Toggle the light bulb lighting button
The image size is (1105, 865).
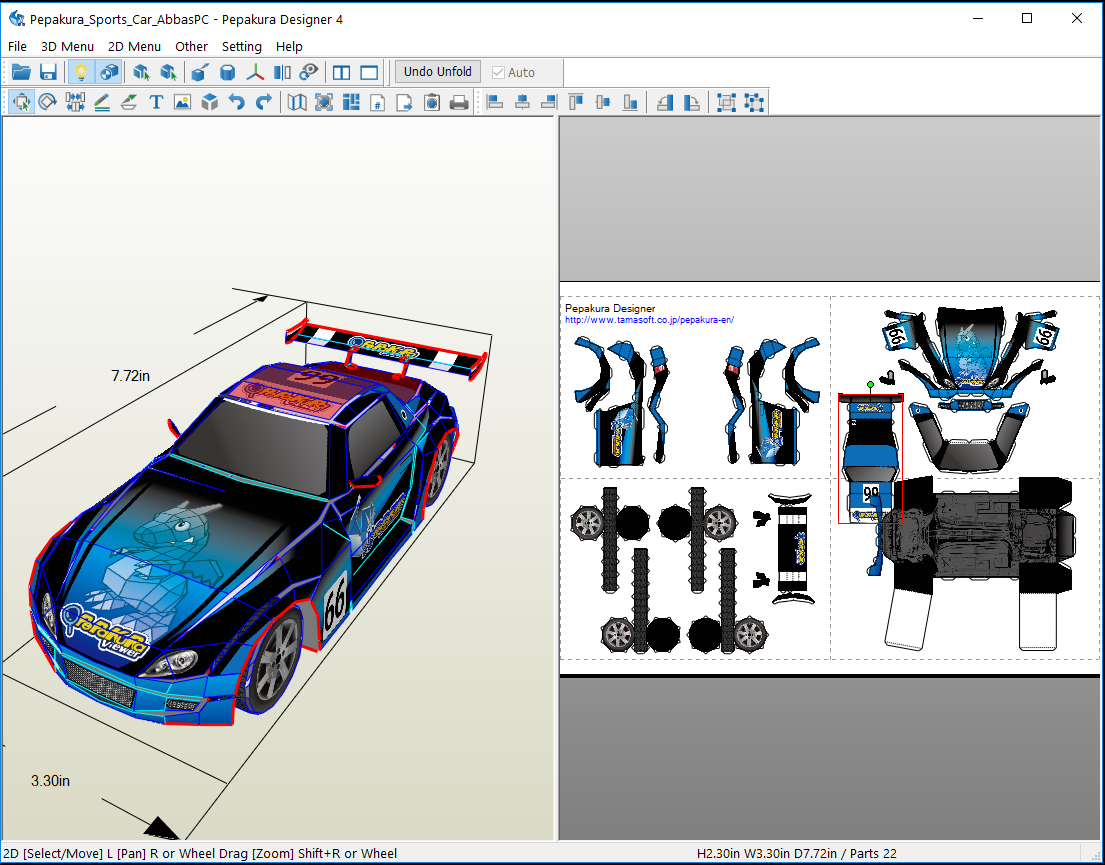point(81,72)
